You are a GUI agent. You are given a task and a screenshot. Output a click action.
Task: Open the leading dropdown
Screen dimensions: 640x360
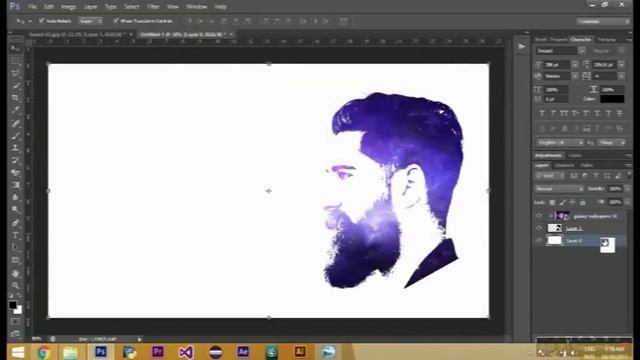[621, 64]
